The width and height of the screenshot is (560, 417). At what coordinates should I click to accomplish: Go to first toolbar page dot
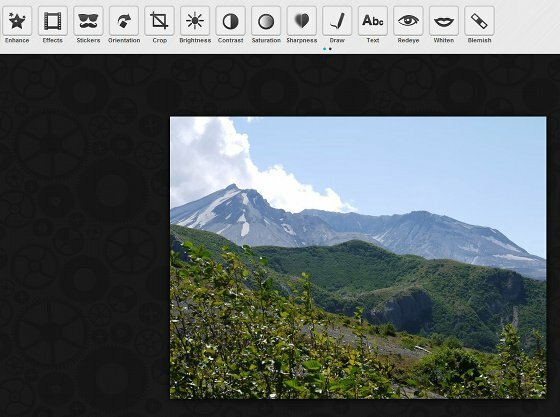coord(324,49)
